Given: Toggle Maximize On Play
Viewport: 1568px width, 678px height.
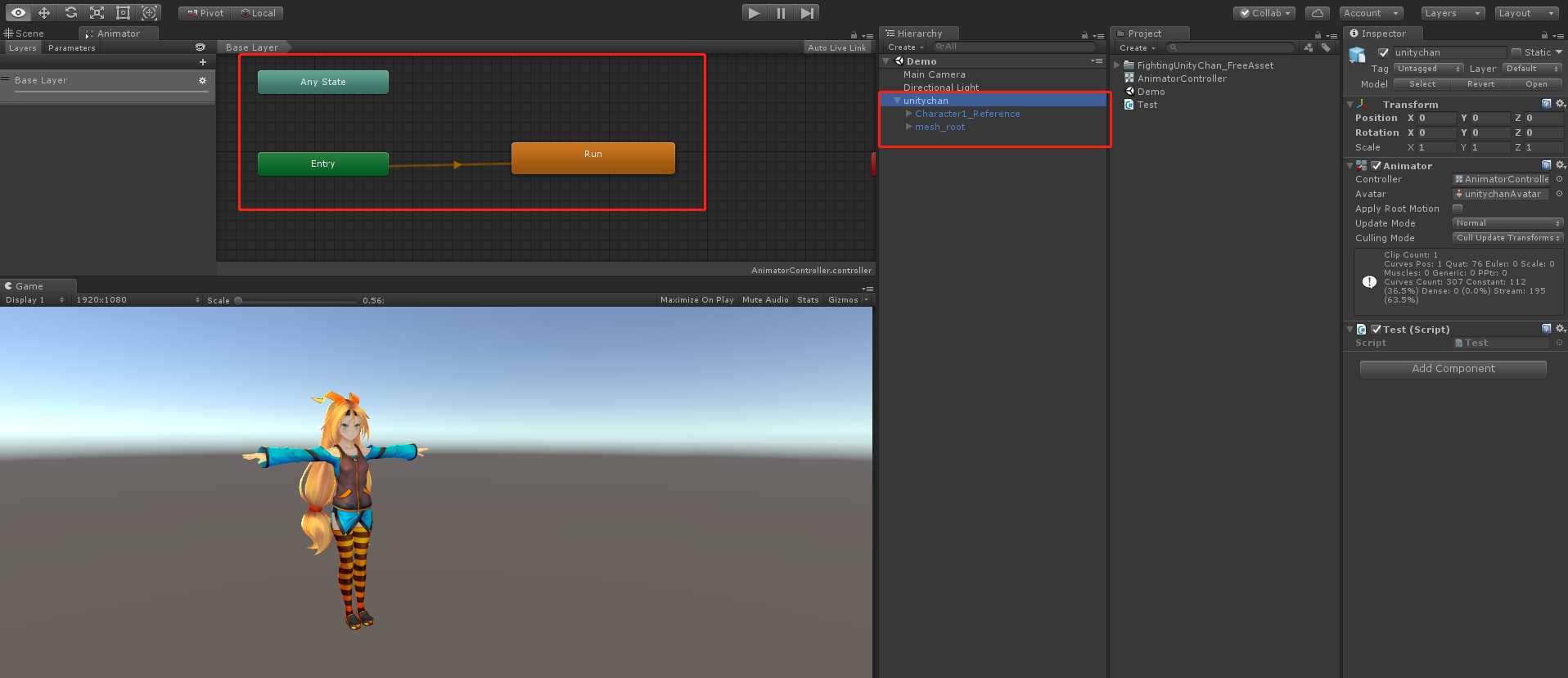Looking at the screenshot, I should [x=697, y=300].
